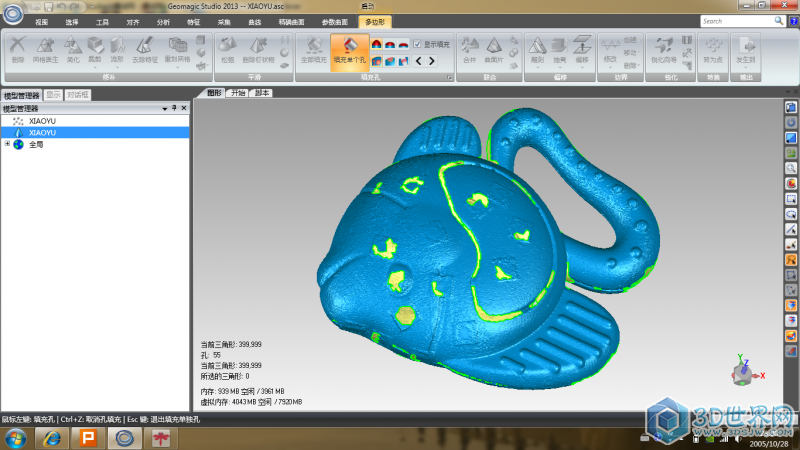Toggle the tangent-based fill mode

[390, 44]
